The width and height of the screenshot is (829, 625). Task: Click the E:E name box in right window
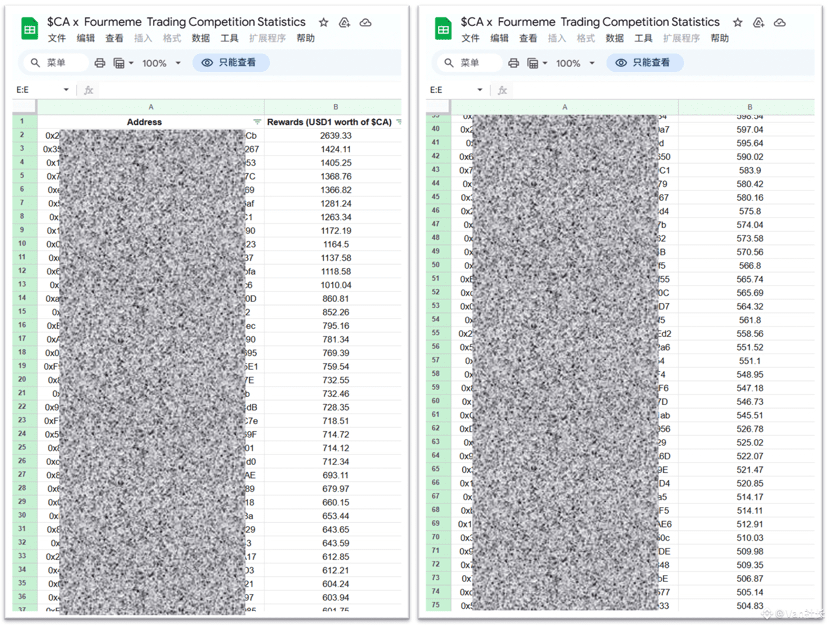coord(456,90)
